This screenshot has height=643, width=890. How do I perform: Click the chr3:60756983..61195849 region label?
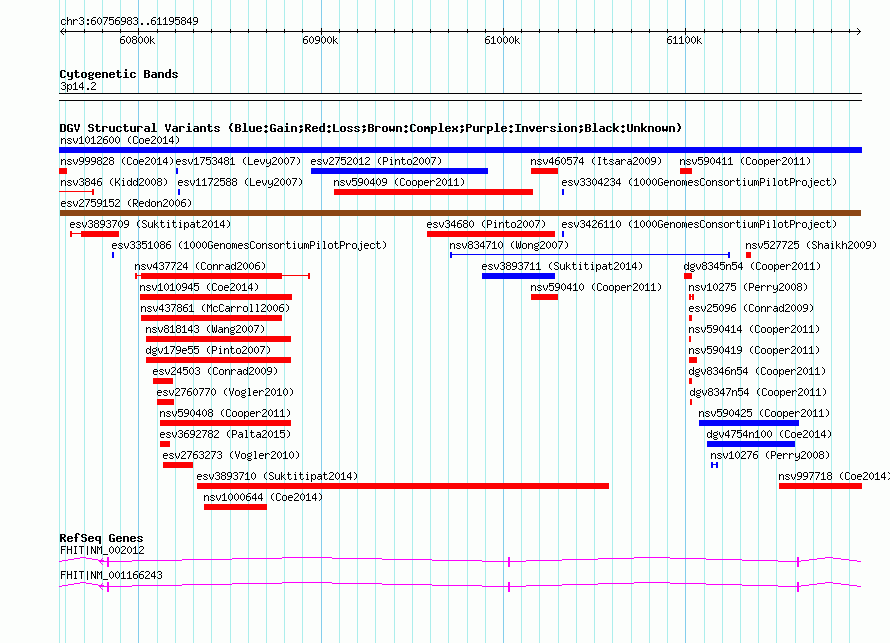(x=129, y=22)
